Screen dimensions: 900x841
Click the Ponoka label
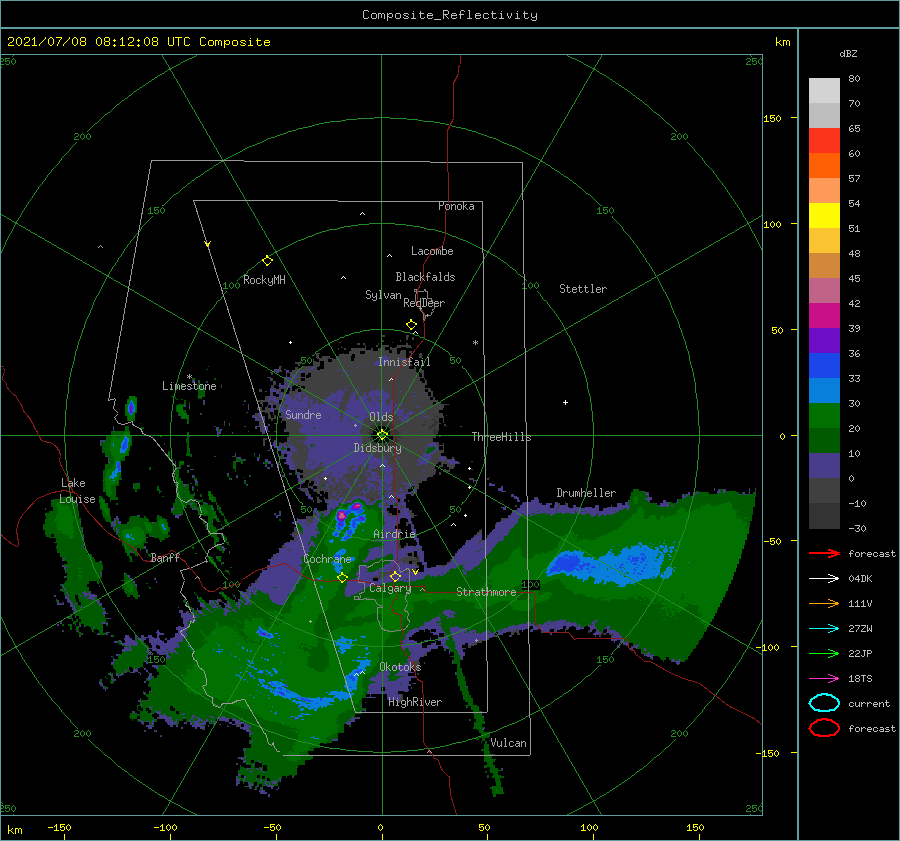(x=456, y=206)
